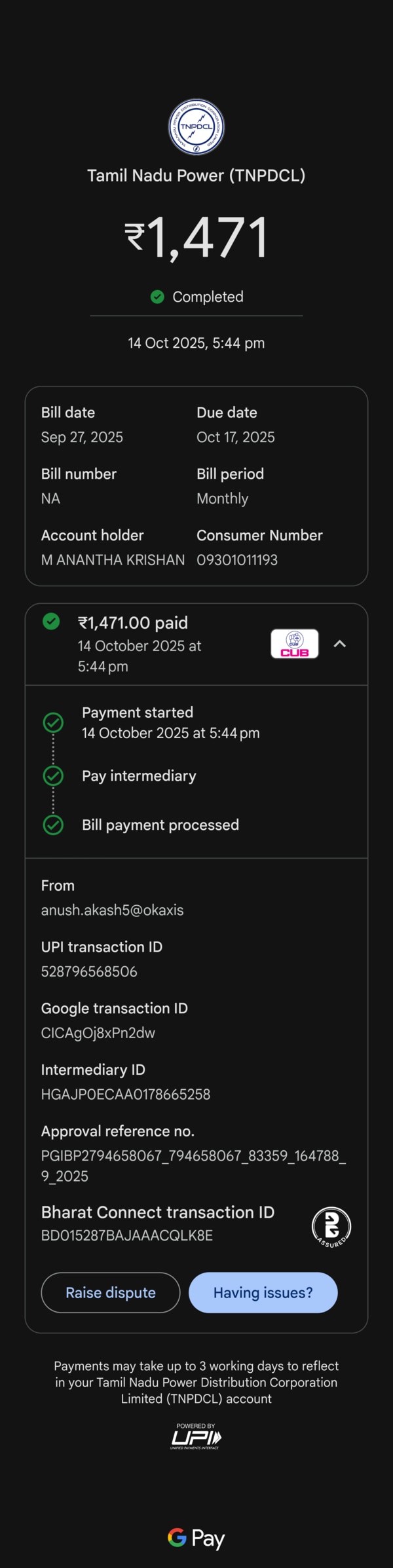Select the UPI transaction ID number
This screenshot has height=1568, width=393.
(x=89, y=971)
